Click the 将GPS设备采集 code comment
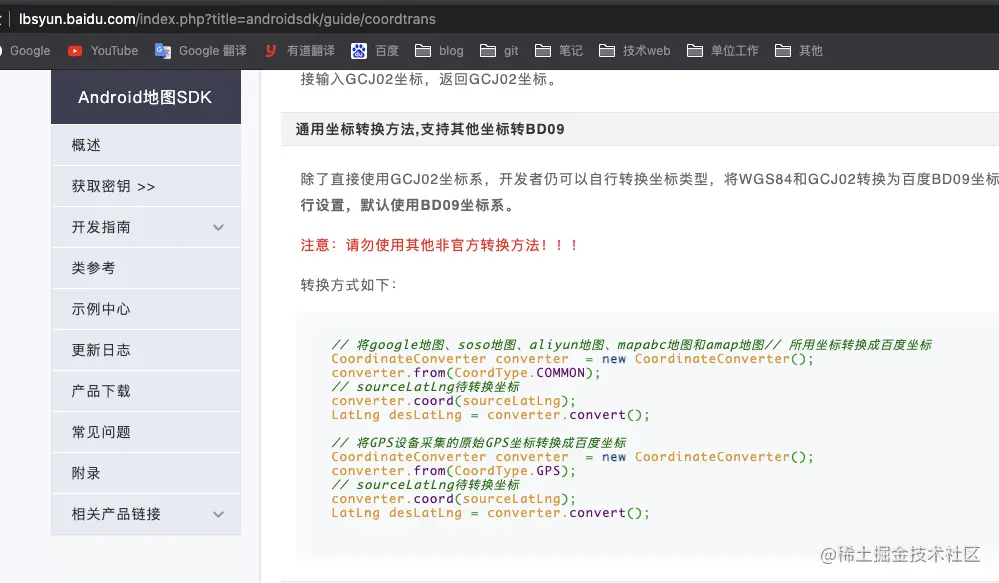 click(x=478, y=443)
